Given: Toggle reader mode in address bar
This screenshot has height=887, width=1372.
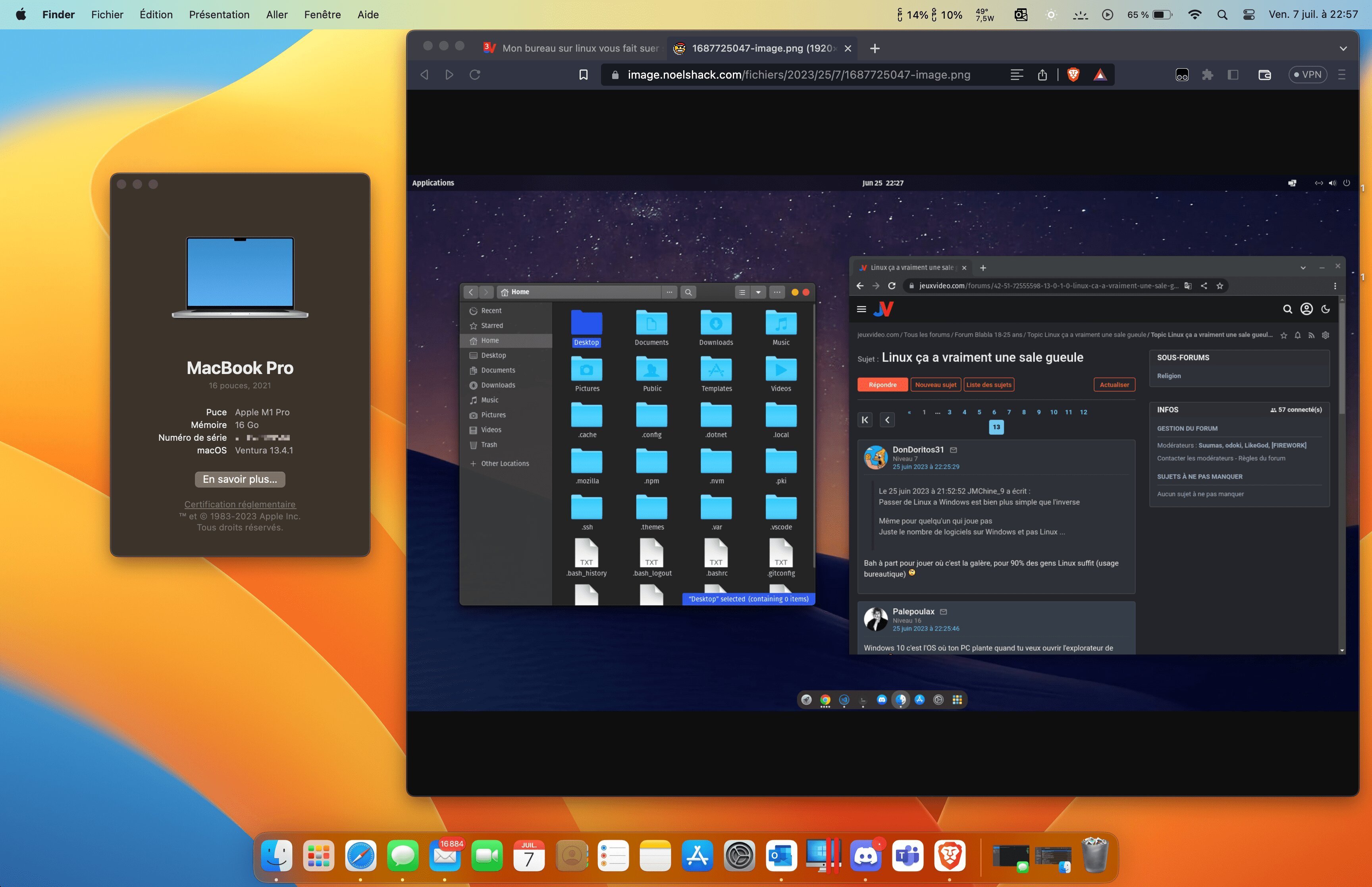Looking at the screenshot, I should pos(1016,75).
